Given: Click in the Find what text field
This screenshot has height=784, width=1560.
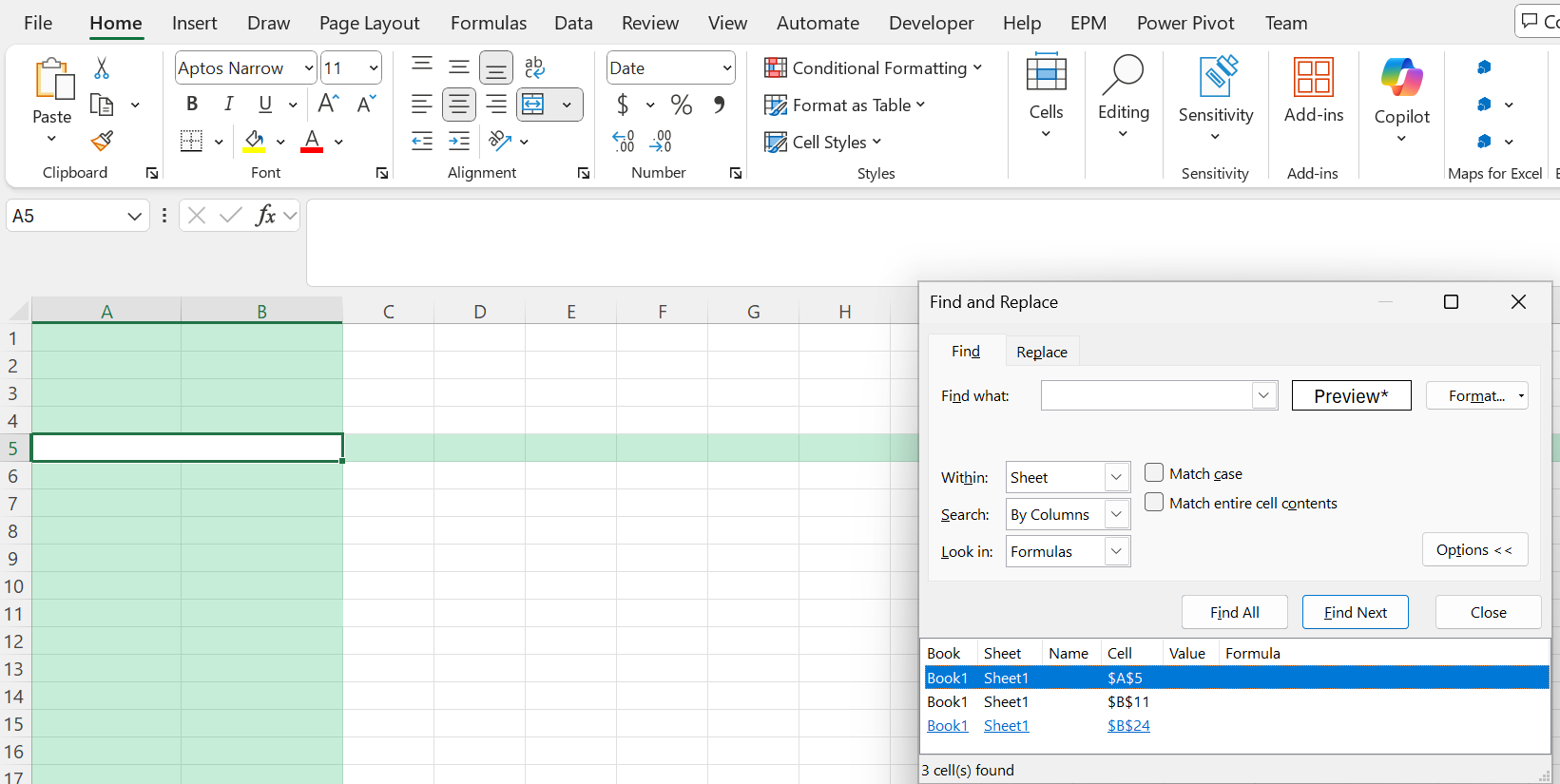Looking at the screenshot, I should 1146,395.
